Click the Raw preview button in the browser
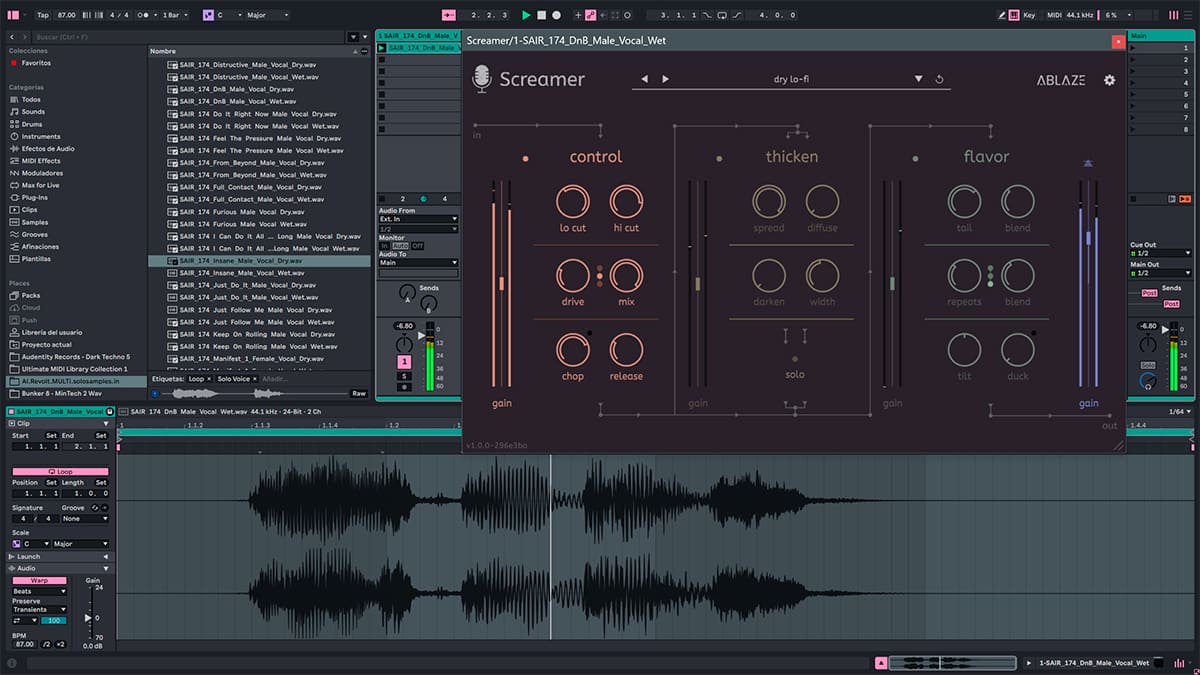This screenshot has height=675, width=1200. coord(359,394)
